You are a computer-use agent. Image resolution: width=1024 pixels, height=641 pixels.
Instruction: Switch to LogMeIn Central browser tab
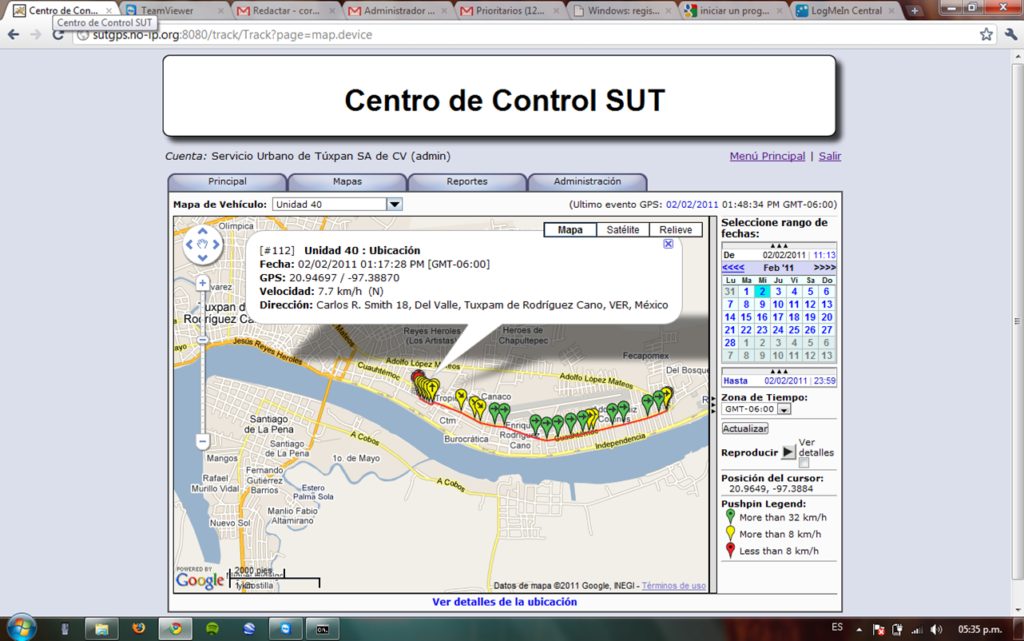(846, 10)
